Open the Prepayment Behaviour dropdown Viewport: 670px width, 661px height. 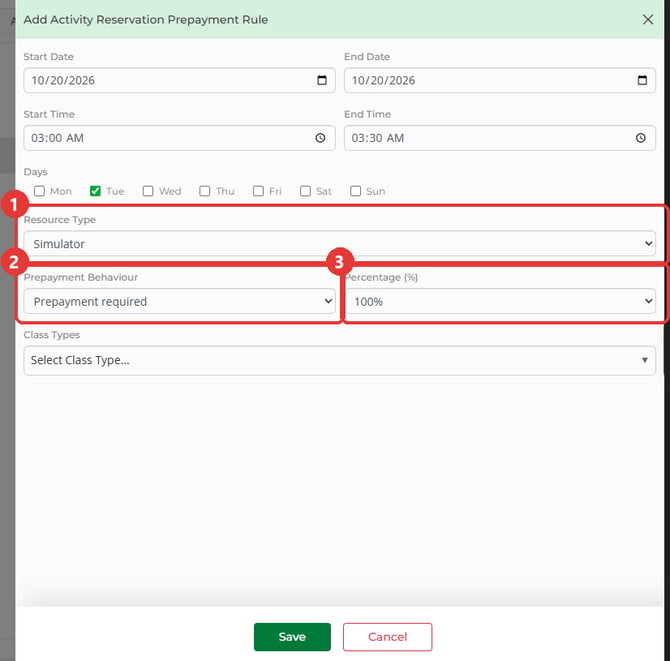click(179, 301)
